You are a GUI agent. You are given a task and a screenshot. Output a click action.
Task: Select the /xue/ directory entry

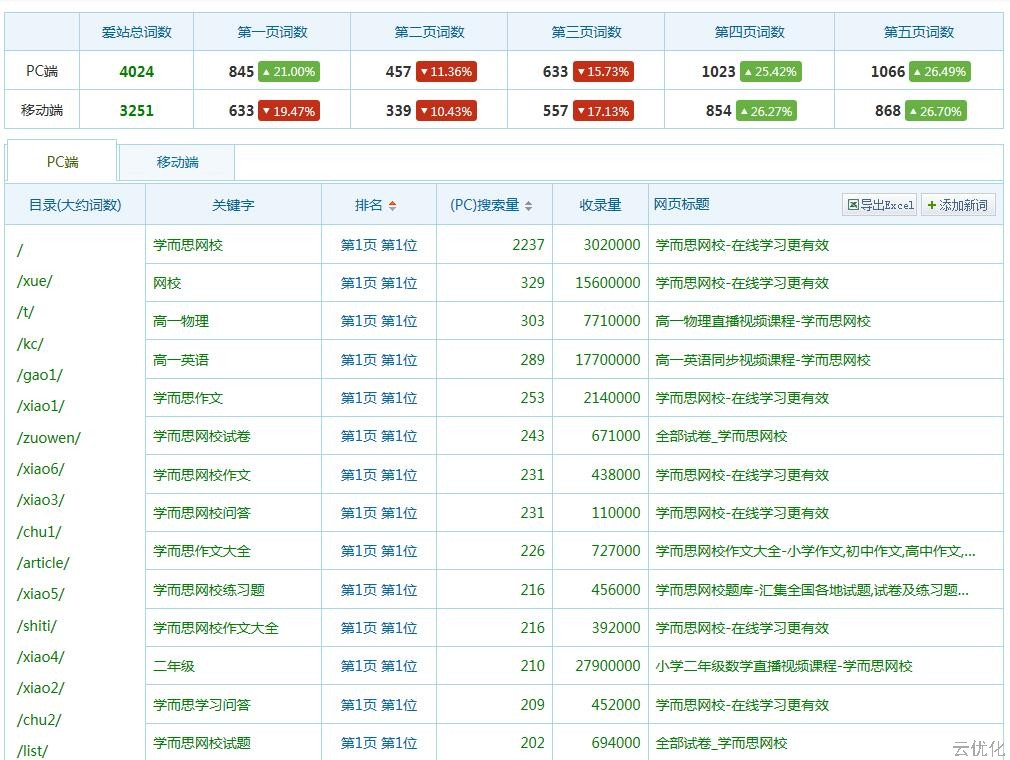[35, 281]
